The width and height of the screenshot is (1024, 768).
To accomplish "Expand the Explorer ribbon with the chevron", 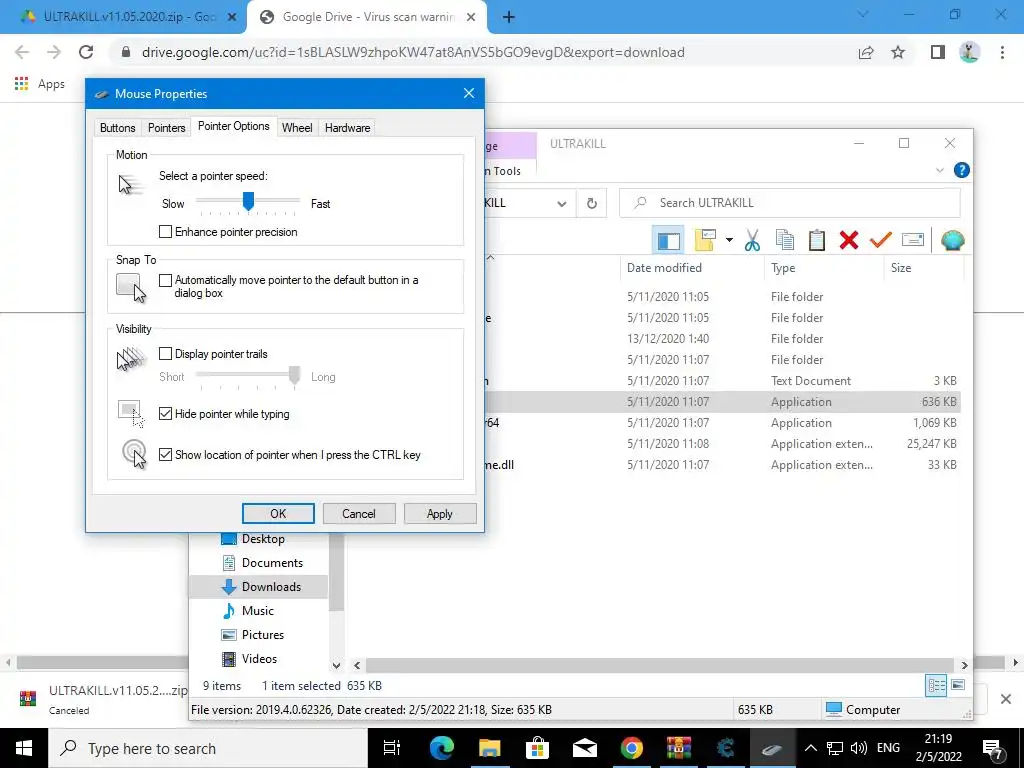I will click(940, 170).
